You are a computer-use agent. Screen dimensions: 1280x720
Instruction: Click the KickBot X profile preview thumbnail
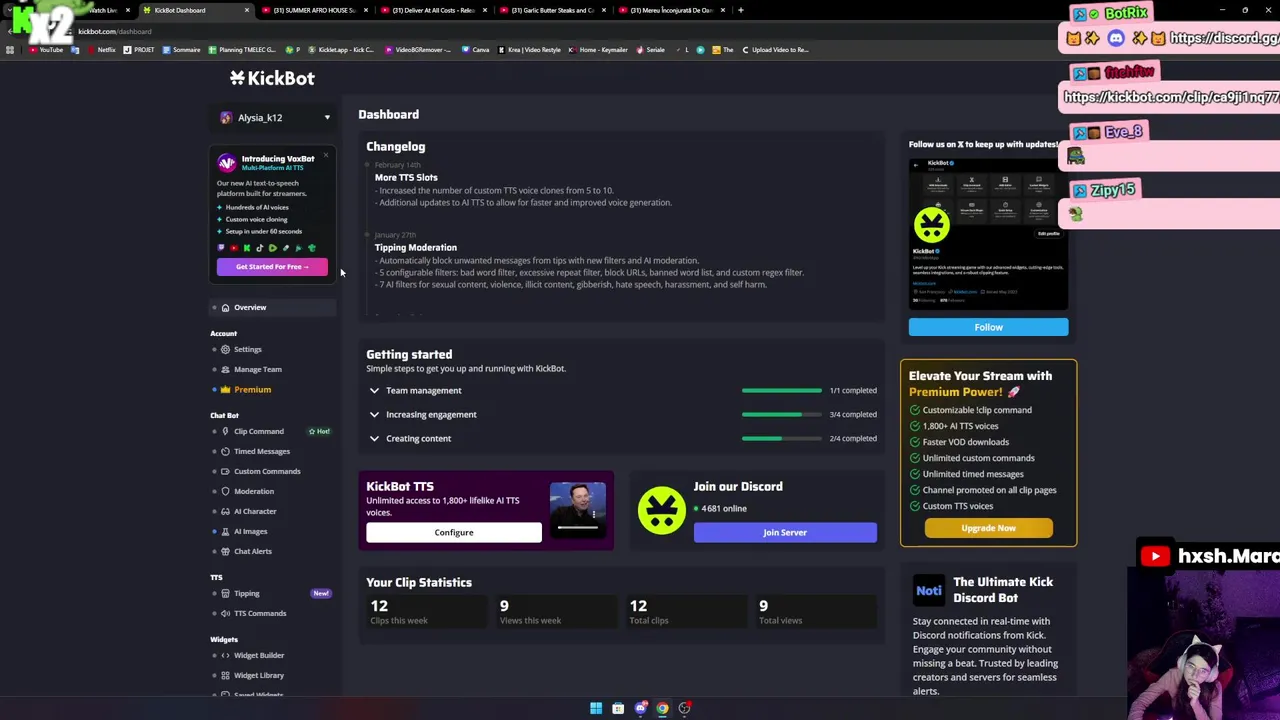click(988, 232)
